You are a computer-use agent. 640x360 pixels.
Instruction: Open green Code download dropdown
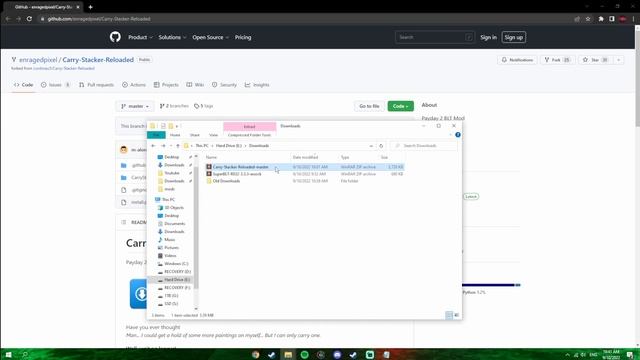tap(400, 106)
